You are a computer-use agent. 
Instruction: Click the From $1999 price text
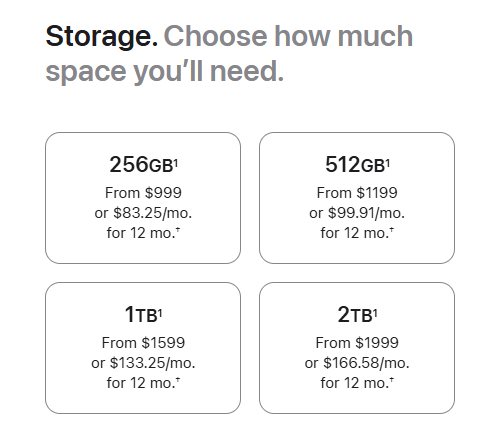tap(357, 343)
